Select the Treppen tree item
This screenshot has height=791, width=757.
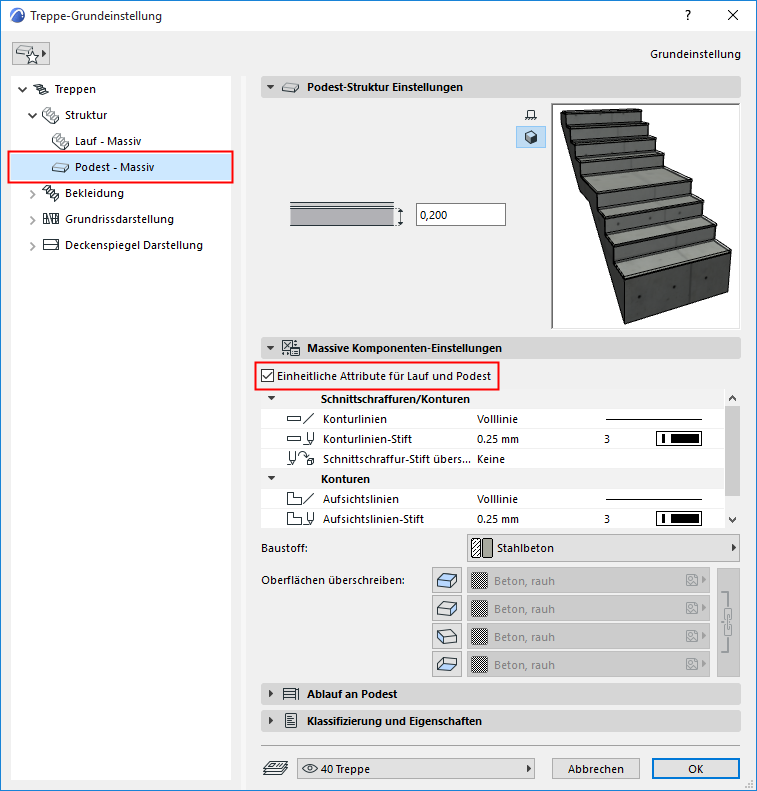[75, 89]
